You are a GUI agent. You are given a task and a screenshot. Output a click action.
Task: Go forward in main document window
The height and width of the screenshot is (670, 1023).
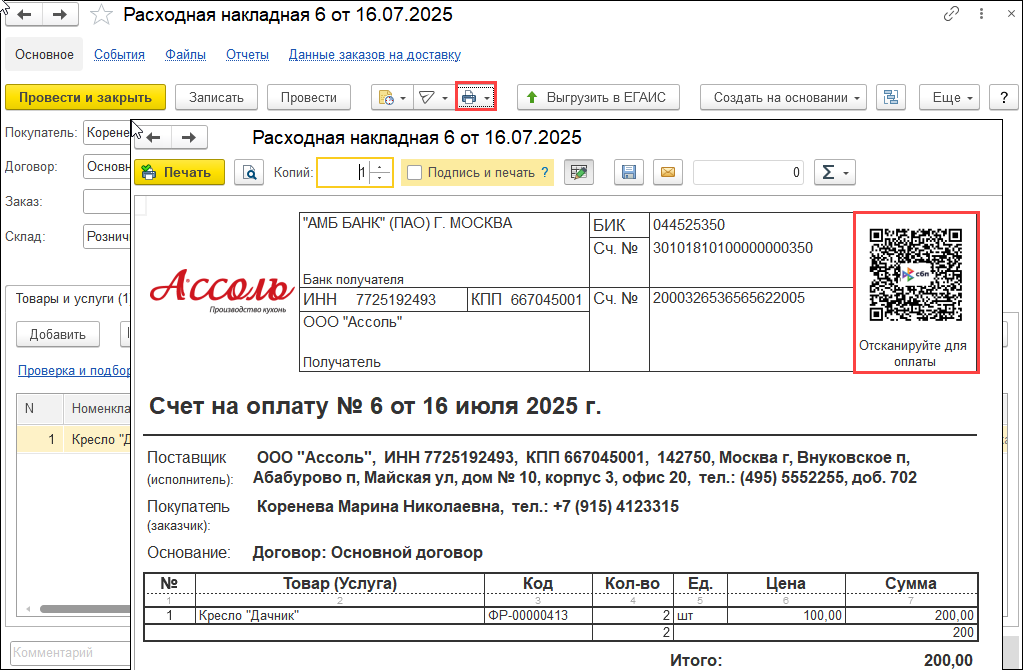click(x=60, y=14)
